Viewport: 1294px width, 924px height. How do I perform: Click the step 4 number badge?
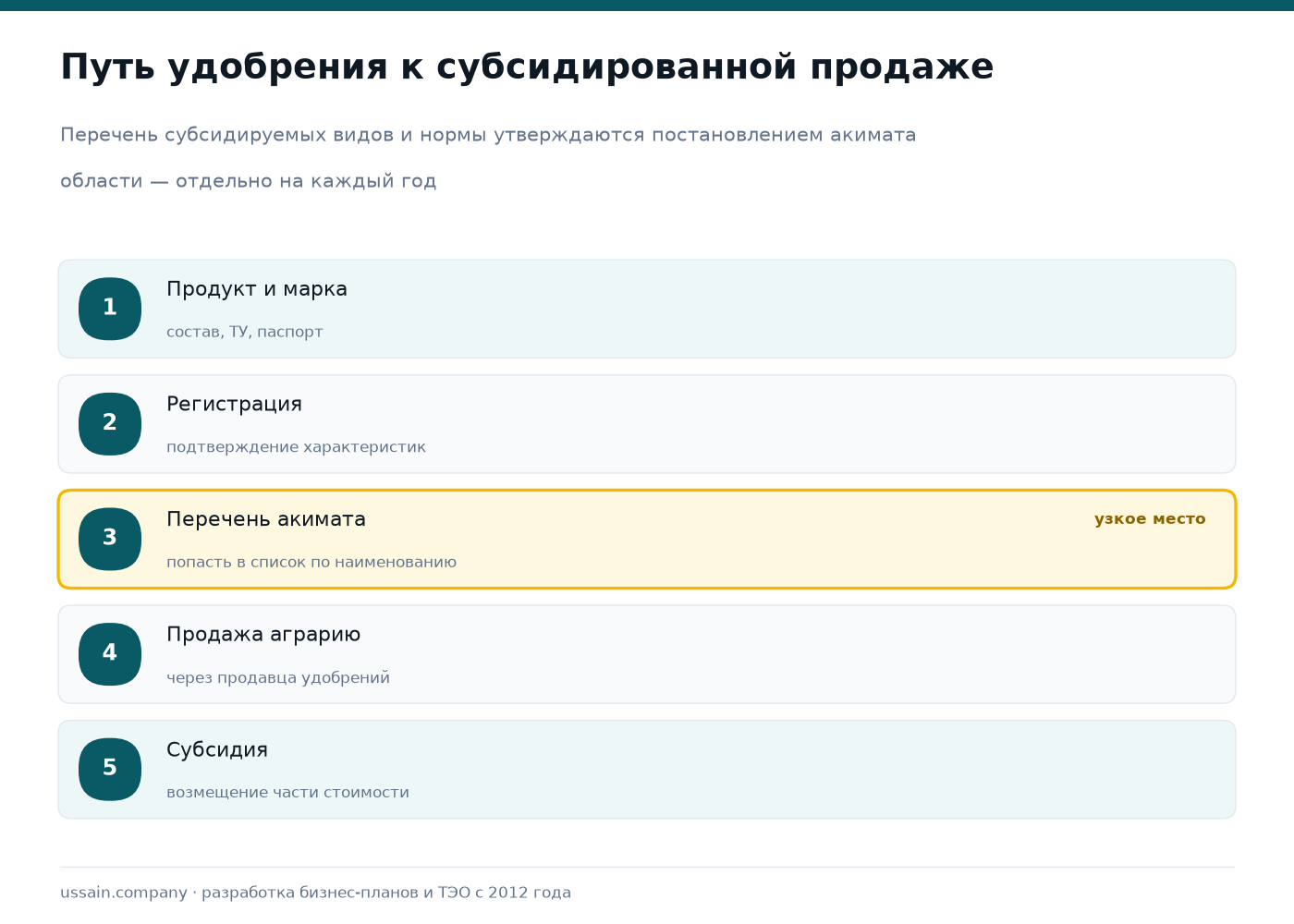(x=110, y=654)
